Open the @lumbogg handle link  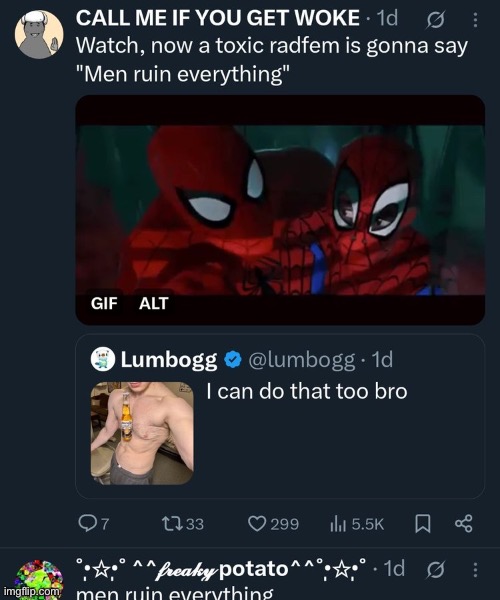pos(302,359)
